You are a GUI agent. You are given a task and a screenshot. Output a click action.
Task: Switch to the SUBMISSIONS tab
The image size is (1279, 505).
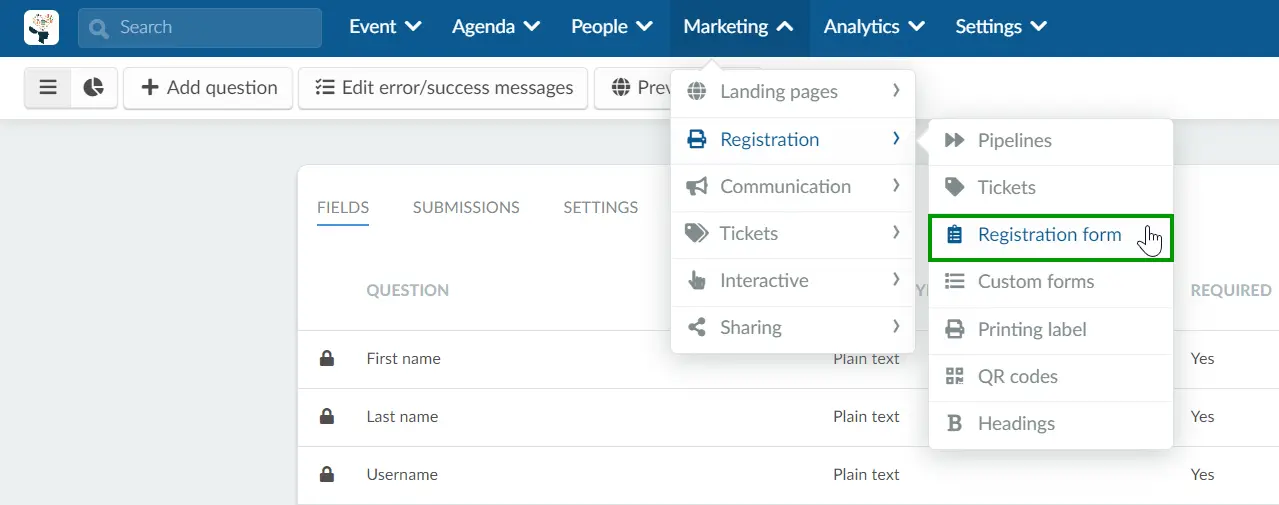(466, 208)
